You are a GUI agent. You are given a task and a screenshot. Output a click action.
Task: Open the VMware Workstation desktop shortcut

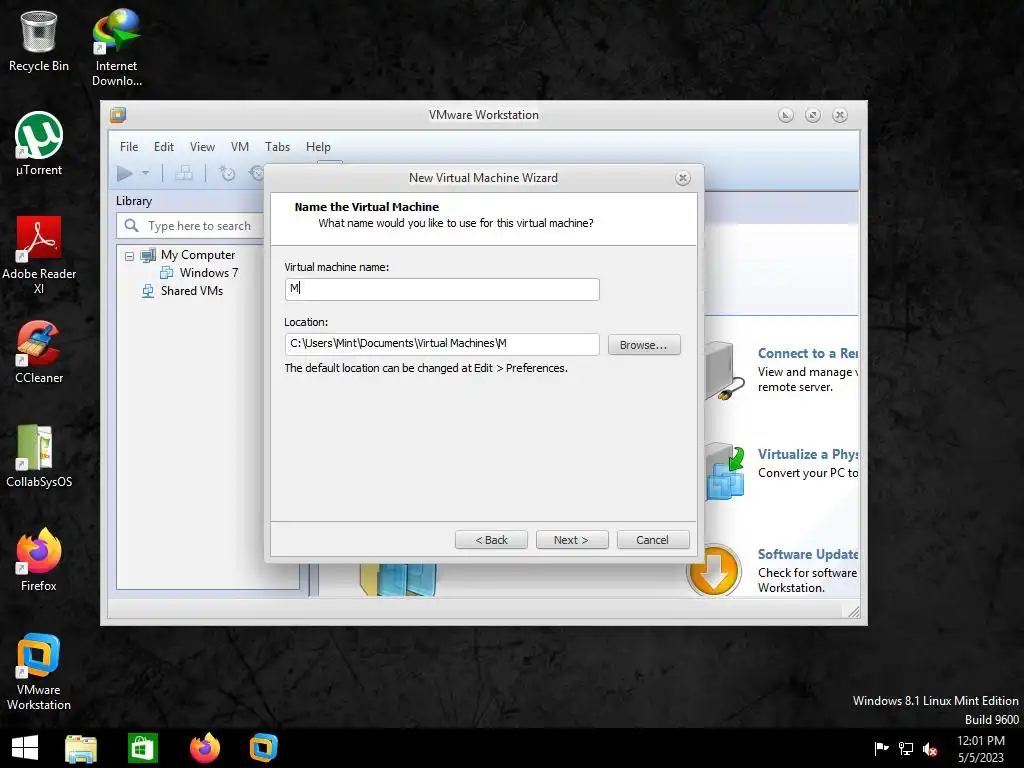[39, 672]
